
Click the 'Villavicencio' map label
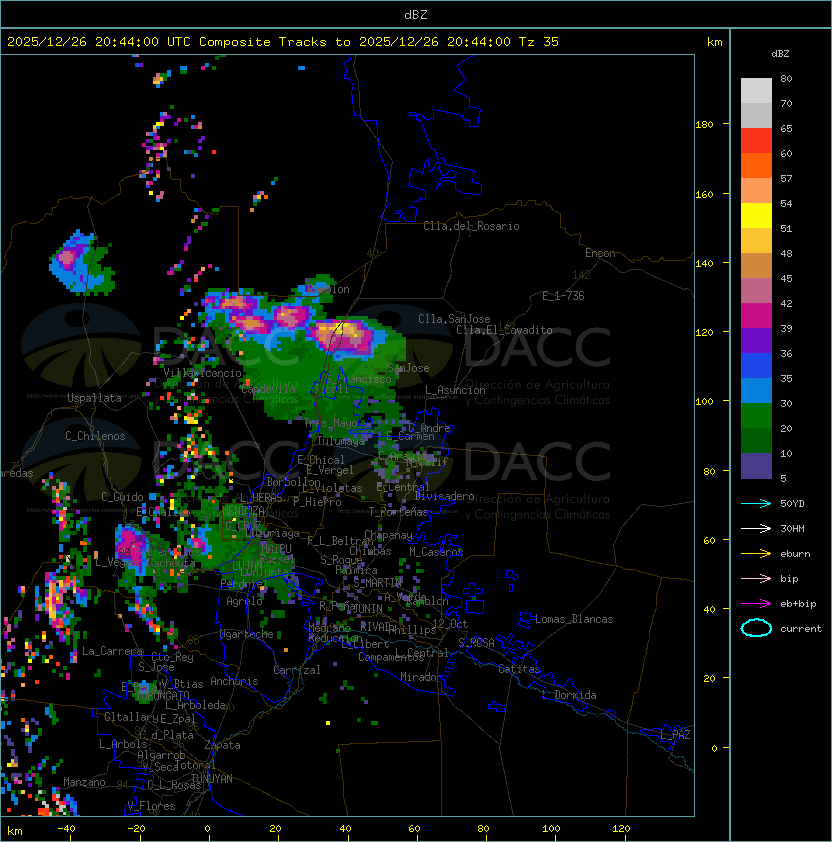(202, 373)
